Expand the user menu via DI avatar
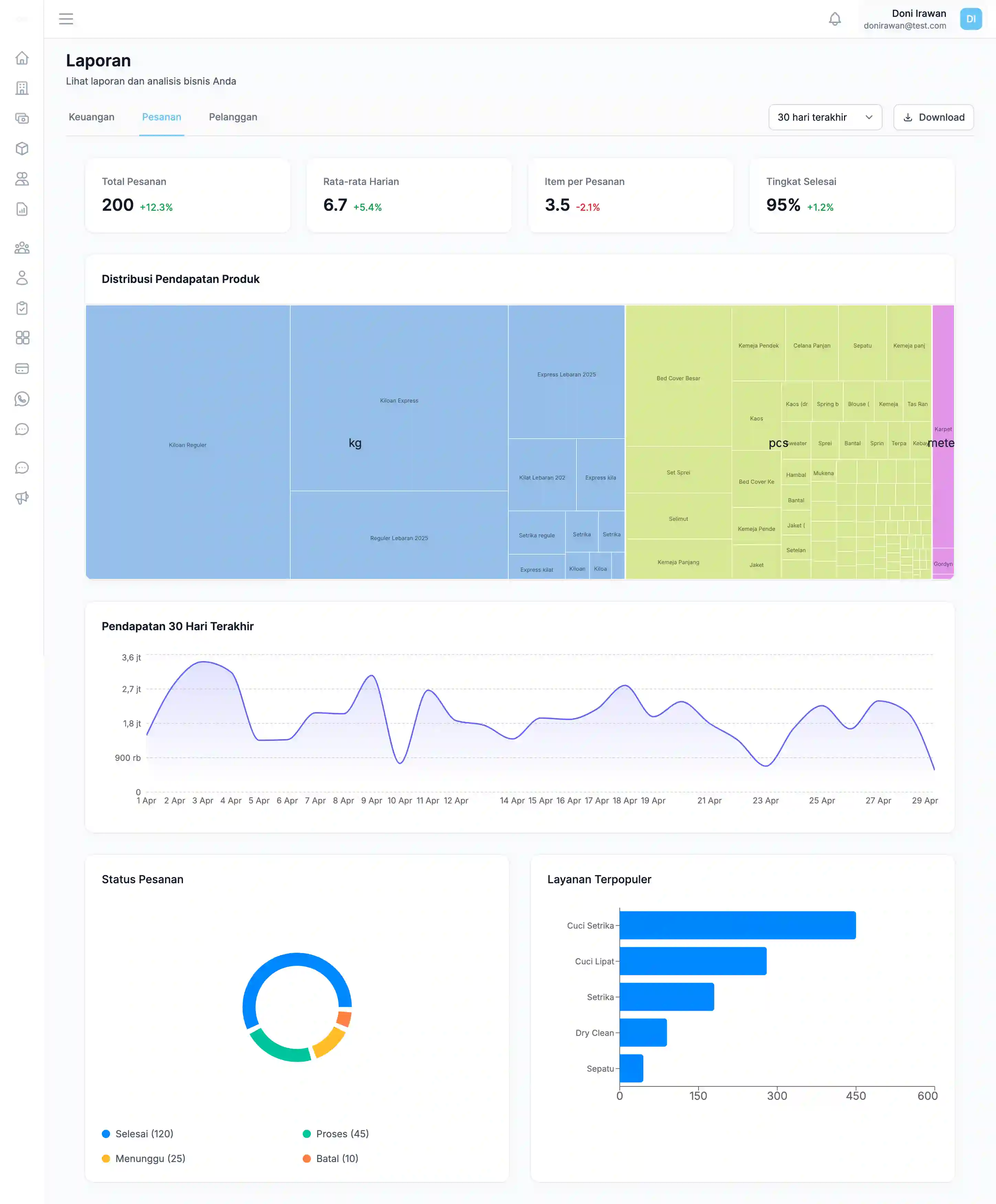 (x=971, y=19)
